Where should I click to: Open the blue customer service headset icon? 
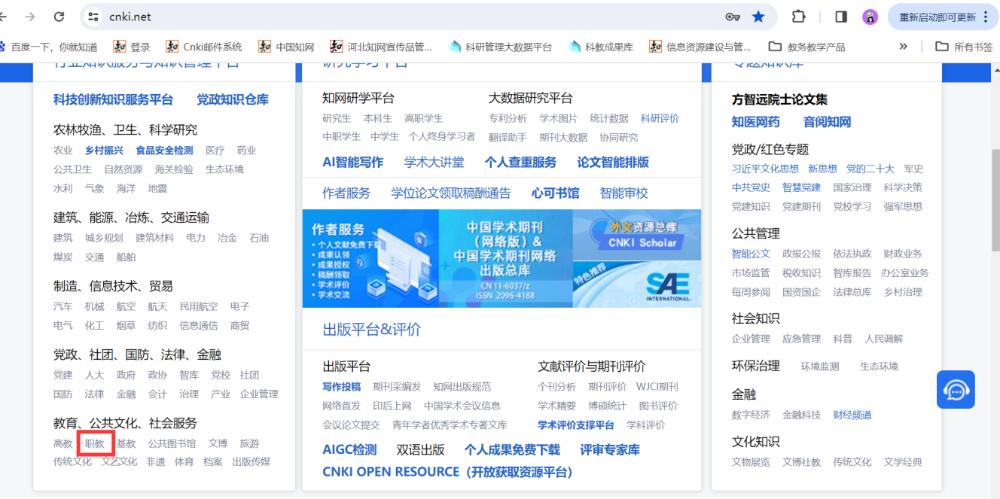(x=955, y=389)
